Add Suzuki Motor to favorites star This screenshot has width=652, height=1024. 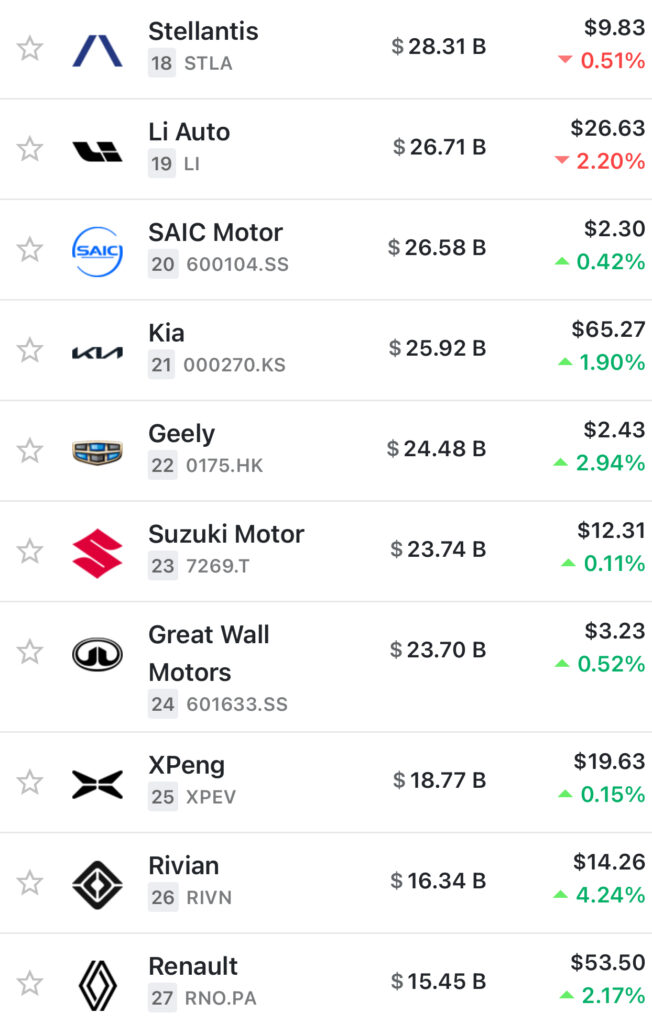(30, 551)
